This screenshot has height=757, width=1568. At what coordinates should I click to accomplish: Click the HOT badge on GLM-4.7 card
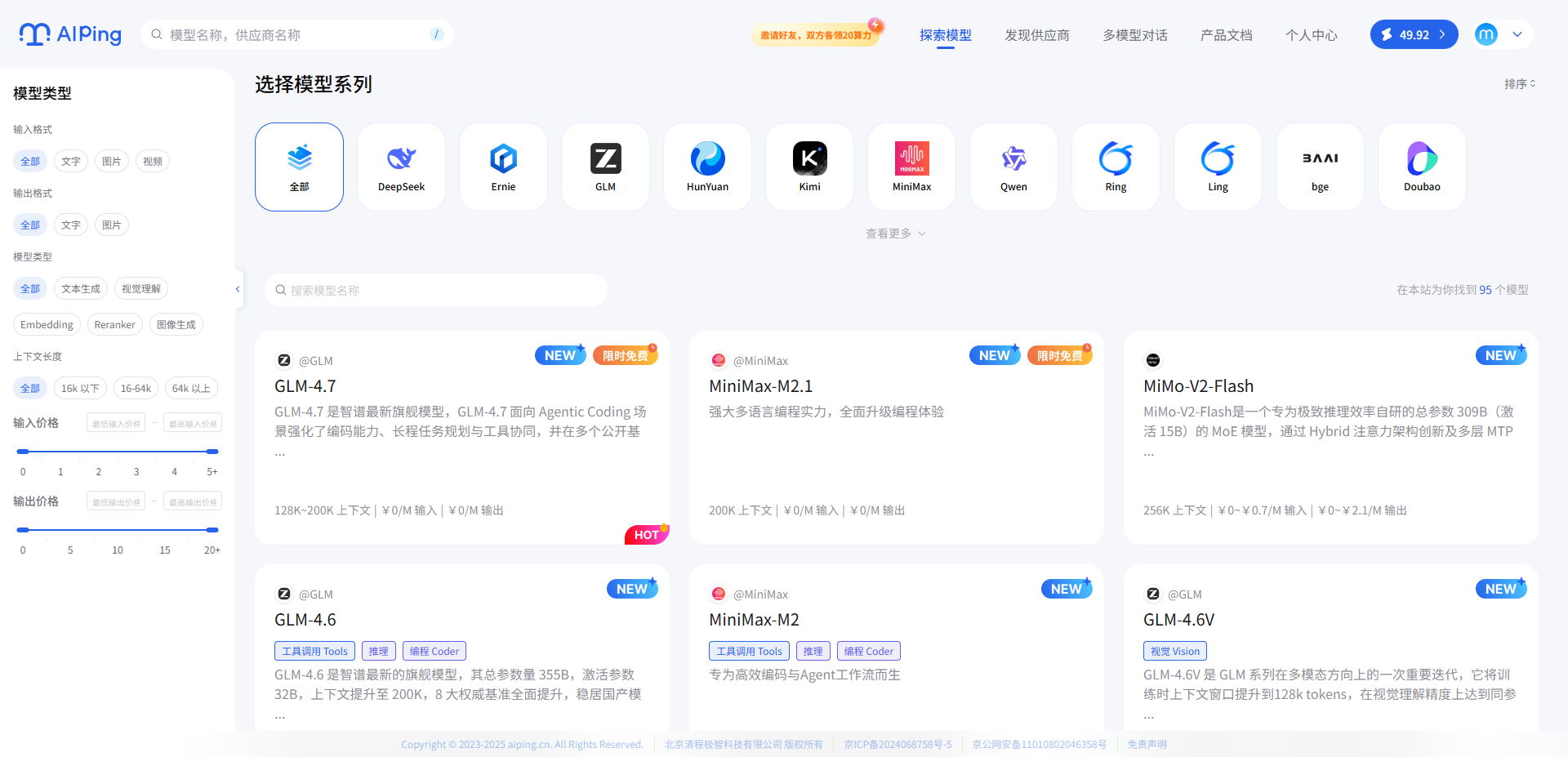pyautogui.click(x=647, y=534)
